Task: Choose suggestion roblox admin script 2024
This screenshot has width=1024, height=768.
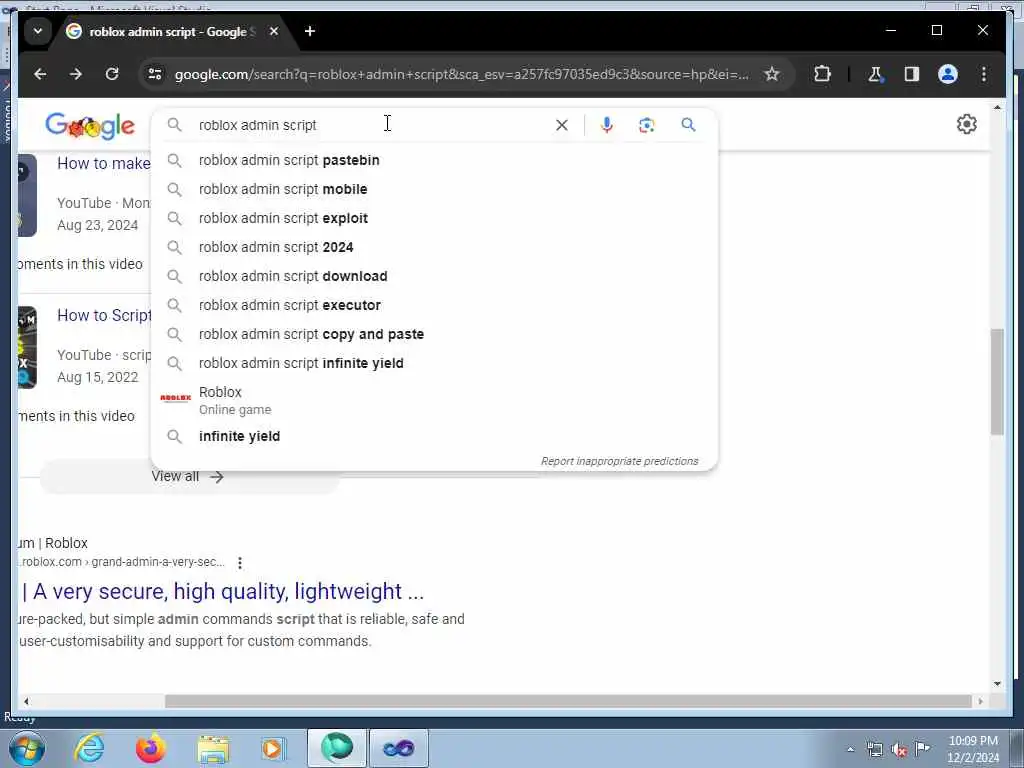Action: (434, 248)
